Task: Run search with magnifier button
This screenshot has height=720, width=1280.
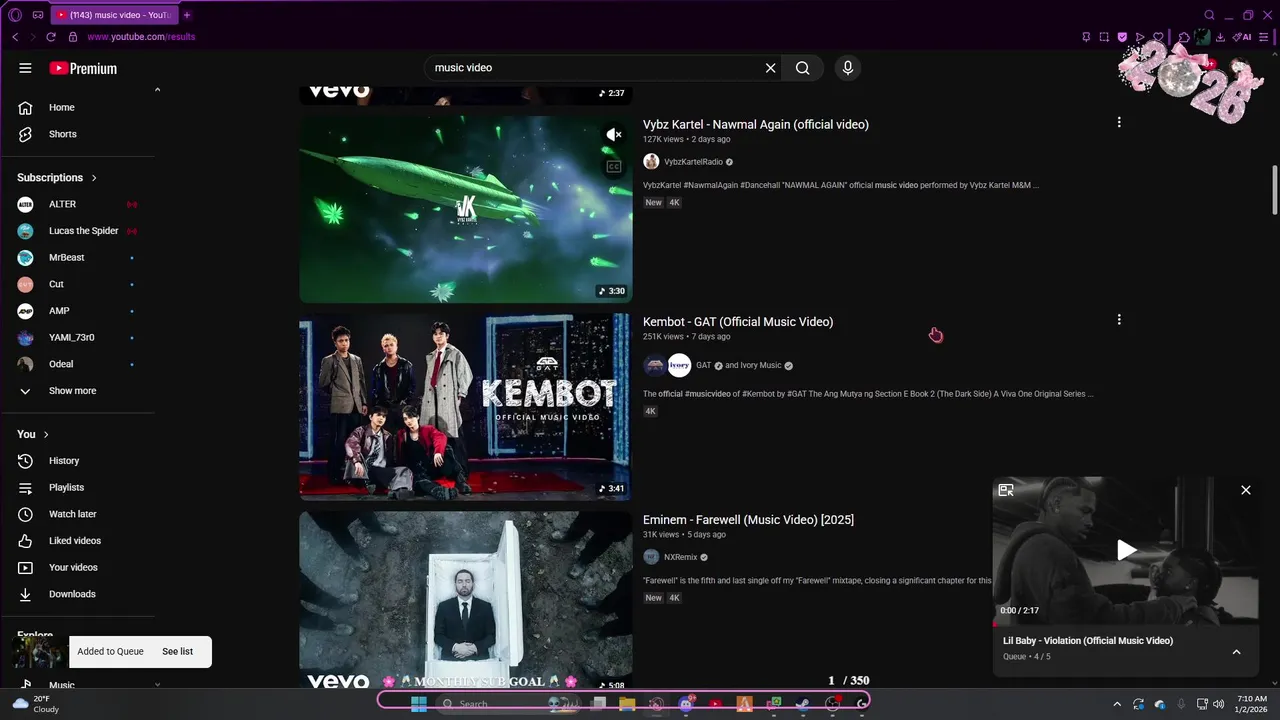Action: tap(802, 68)
